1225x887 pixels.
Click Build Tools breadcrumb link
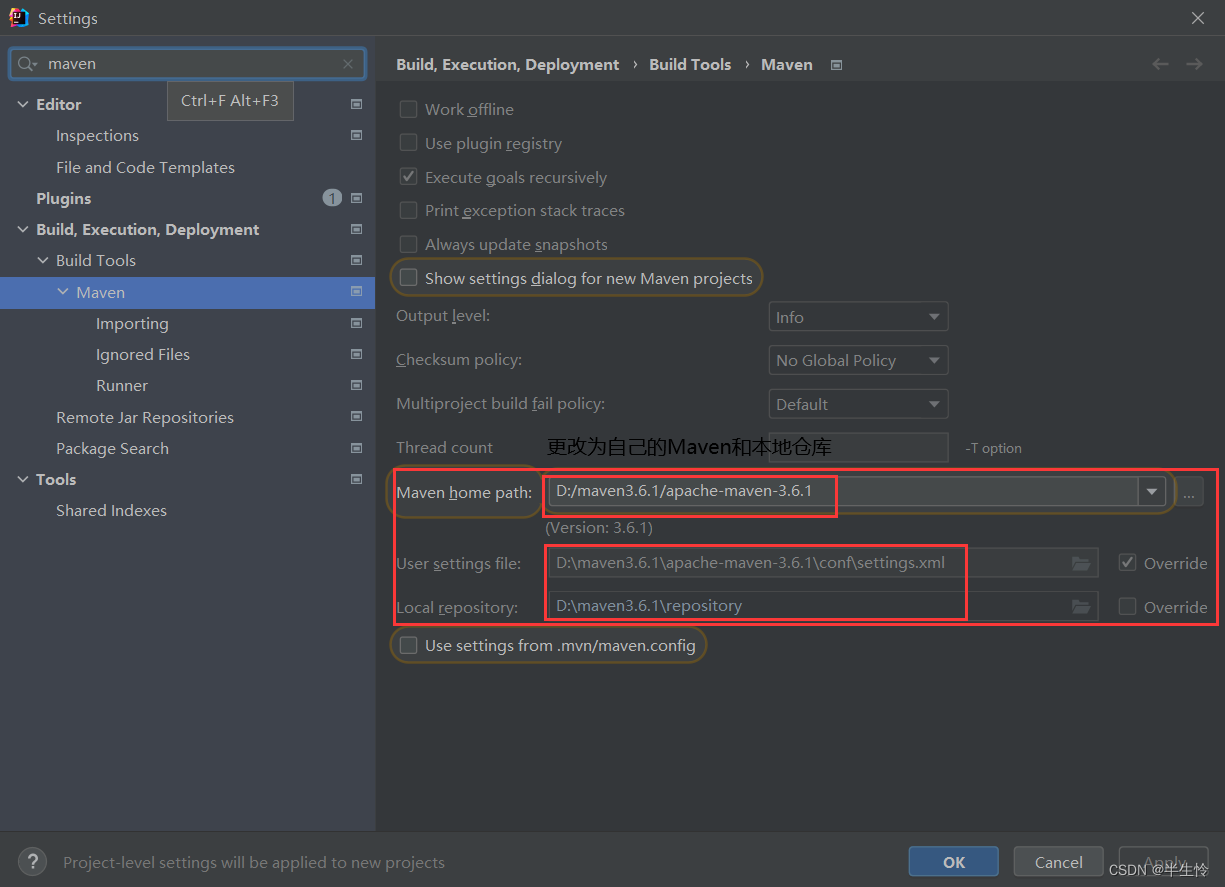click(x=690, y=64)
